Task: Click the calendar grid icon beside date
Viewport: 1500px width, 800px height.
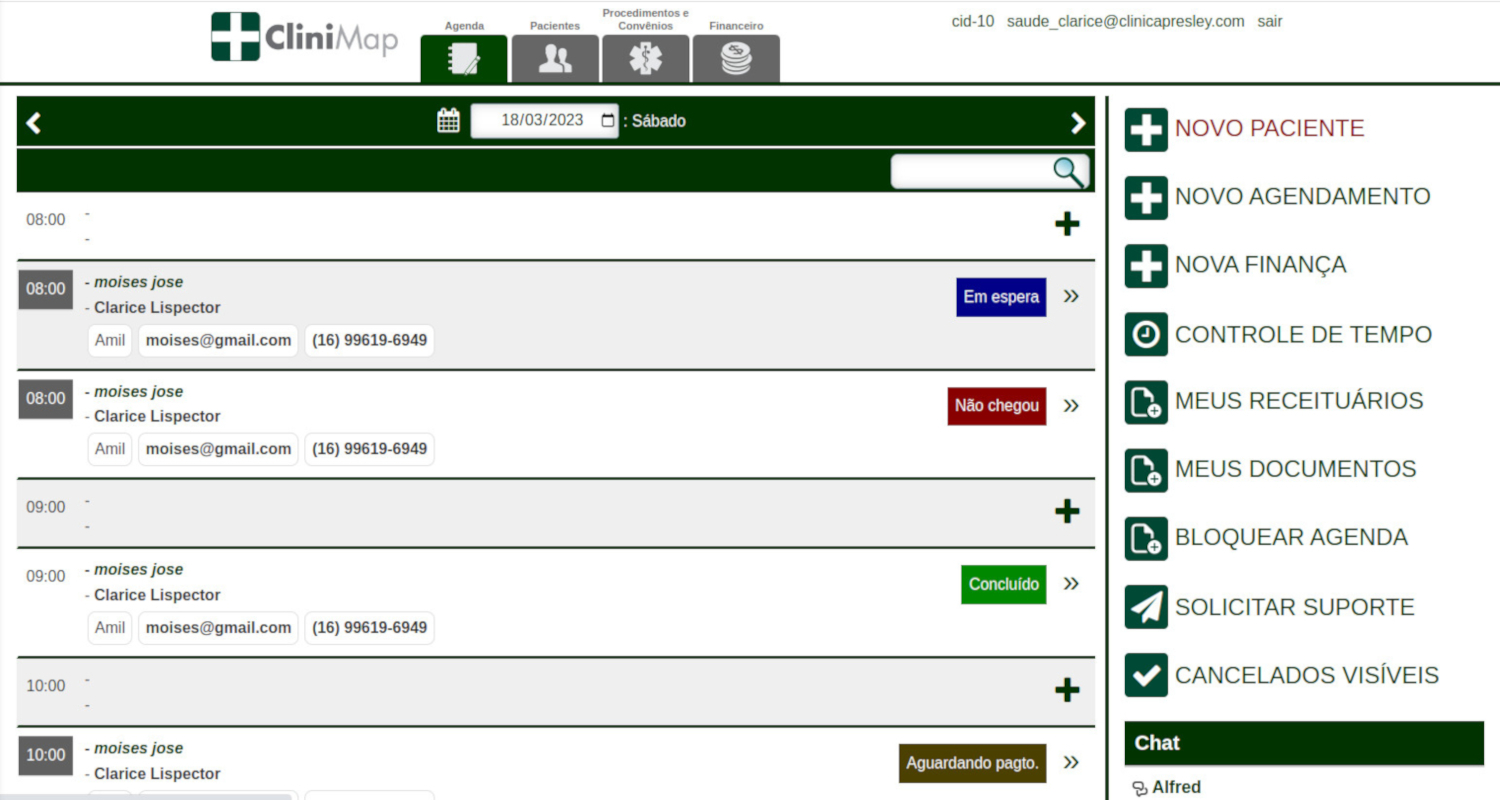Action: 449,121
